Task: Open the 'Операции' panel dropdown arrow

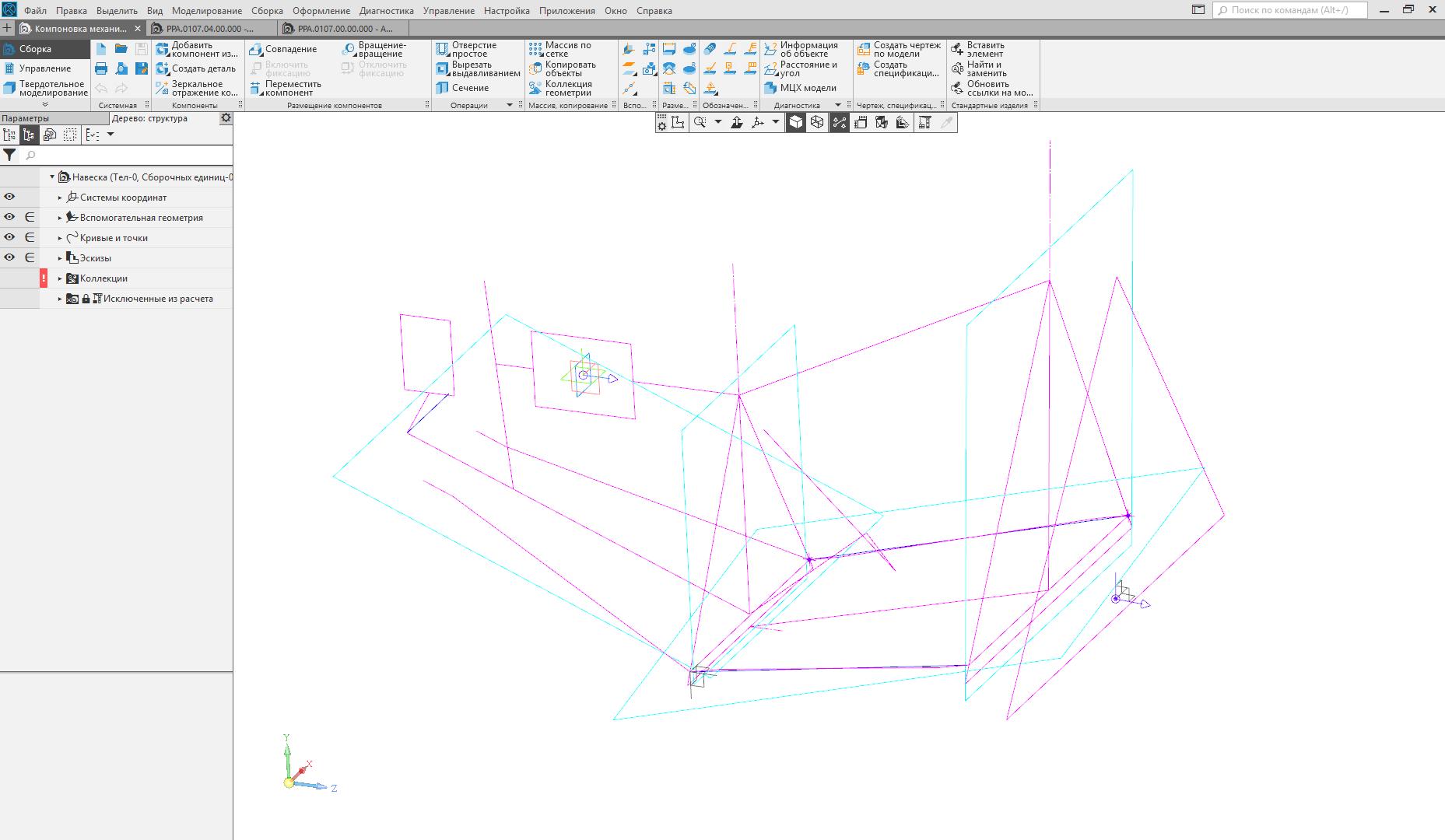Action: click(x=510, y=105)
